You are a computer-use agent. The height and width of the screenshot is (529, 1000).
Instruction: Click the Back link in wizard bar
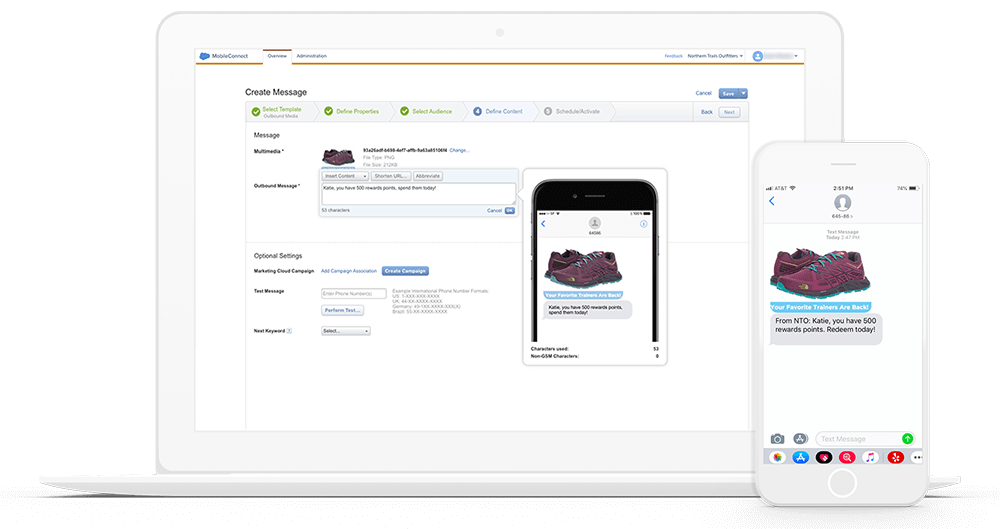[707, 112]
